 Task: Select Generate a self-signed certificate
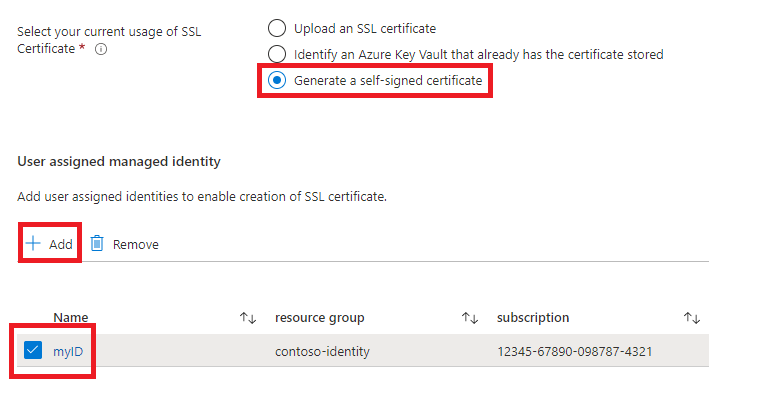[277, 80]
